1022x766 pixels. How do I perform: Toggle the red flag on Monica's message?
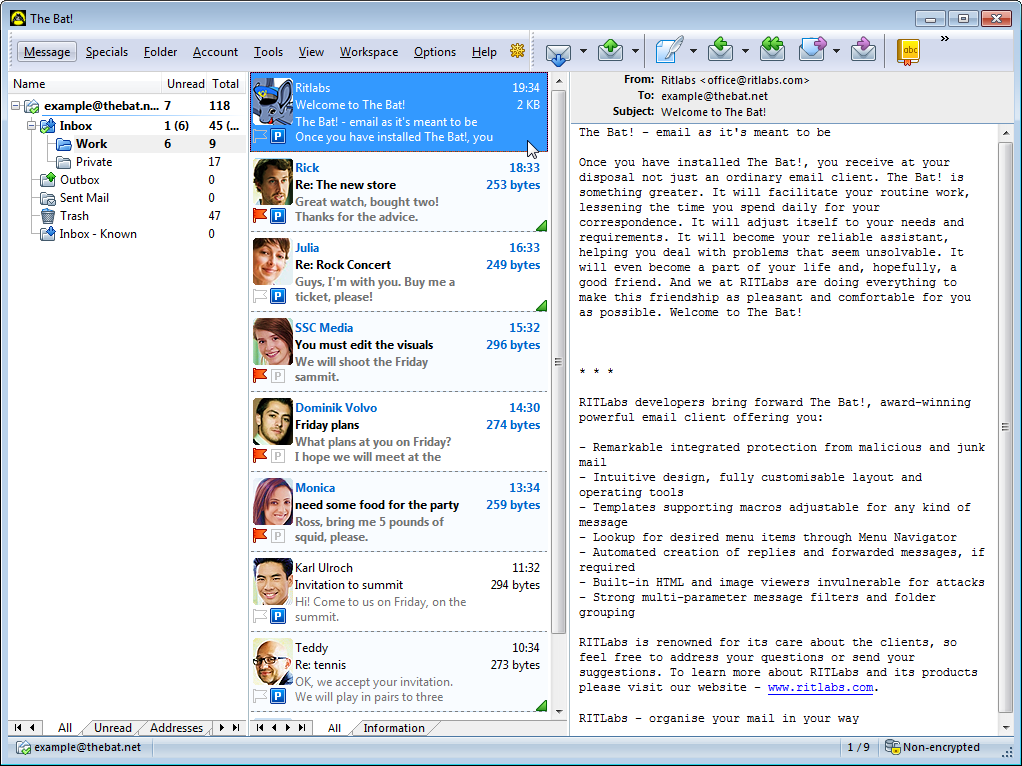pos(260,535)
